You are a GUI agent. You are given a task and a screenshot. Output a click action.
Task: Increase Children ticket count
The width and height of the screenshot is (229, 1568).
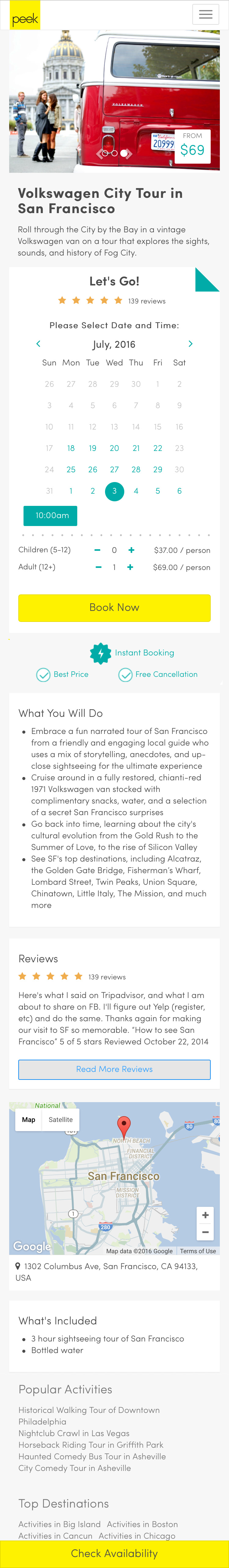pos(131,550)
